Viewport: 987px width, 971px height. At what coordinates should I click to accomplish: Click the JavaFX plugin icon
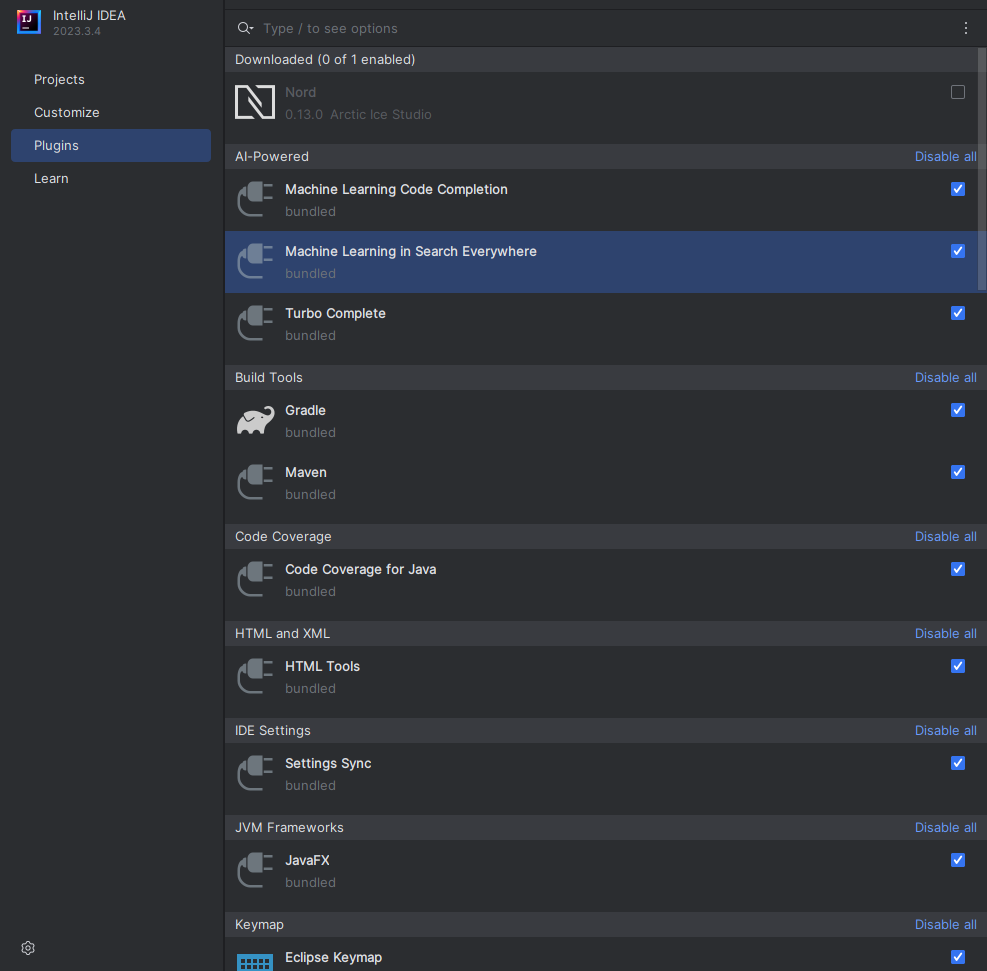pyautogui.click(x=255, y=870)
